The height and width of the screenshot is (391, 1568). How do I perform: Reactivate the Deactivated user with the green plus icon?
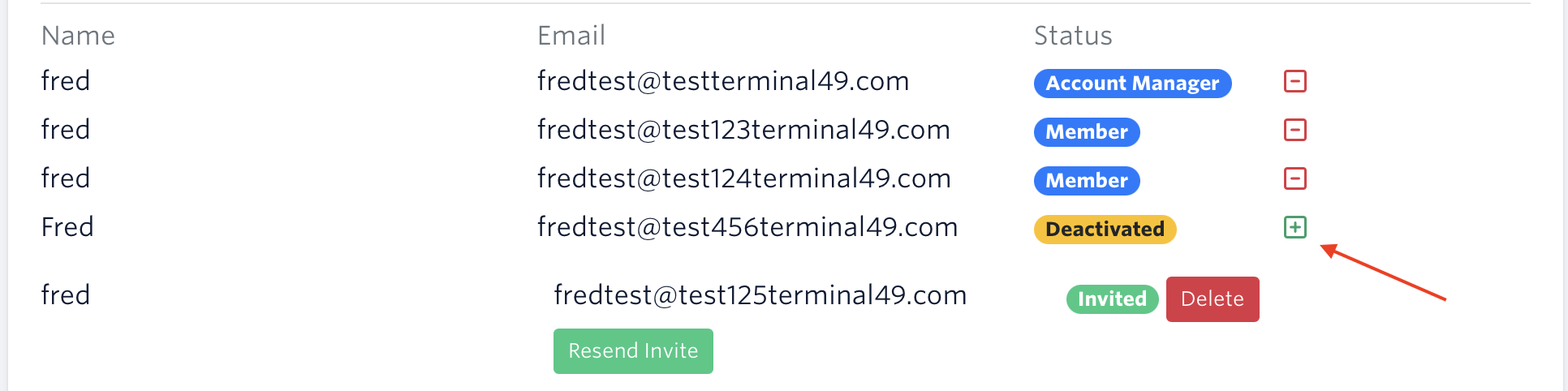point(1294,227)
